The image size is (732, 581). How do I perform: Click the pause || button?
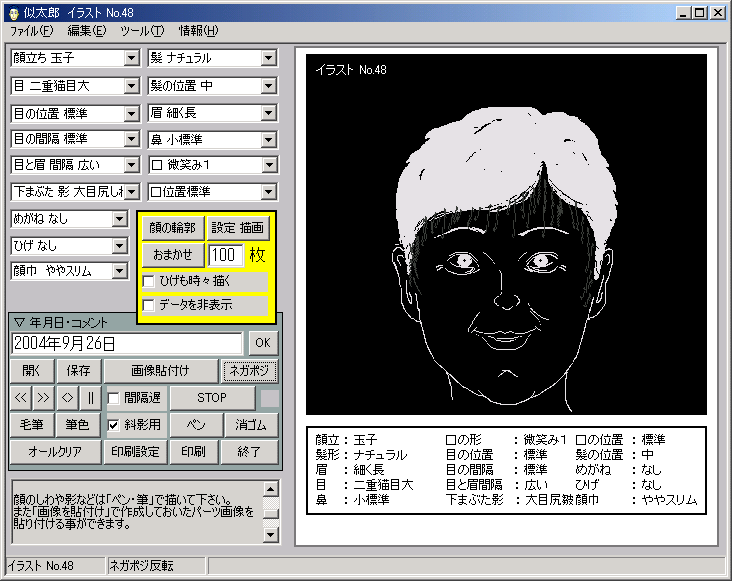pyautogui.click(x=91, y=398)
